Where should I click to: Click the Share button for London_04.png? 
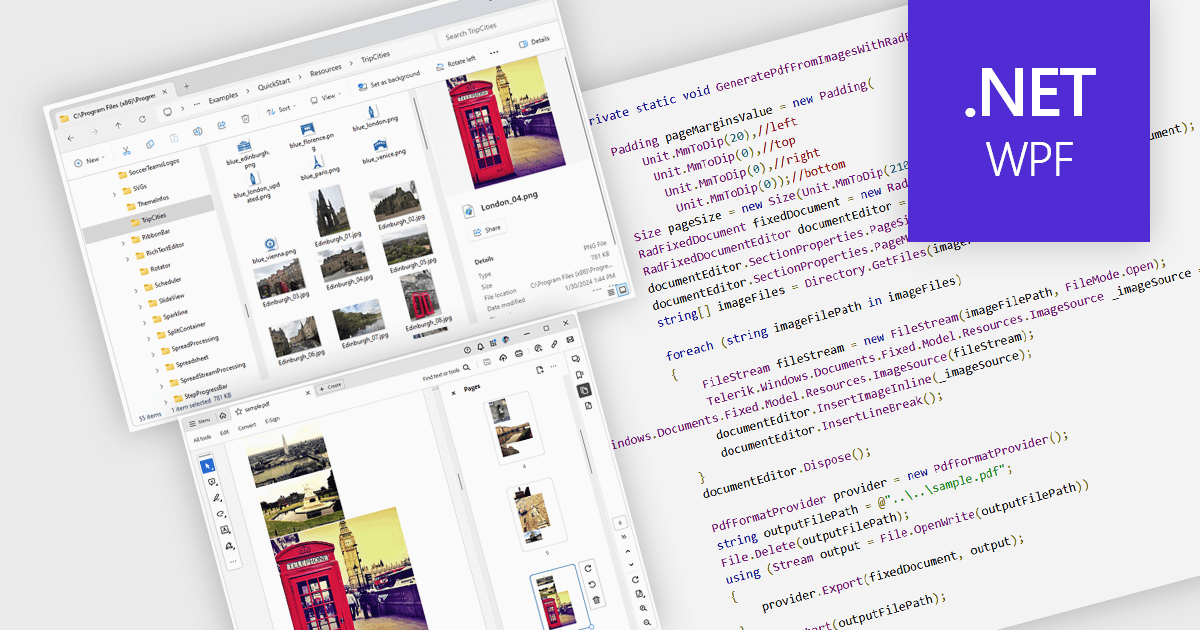point(487,229)
